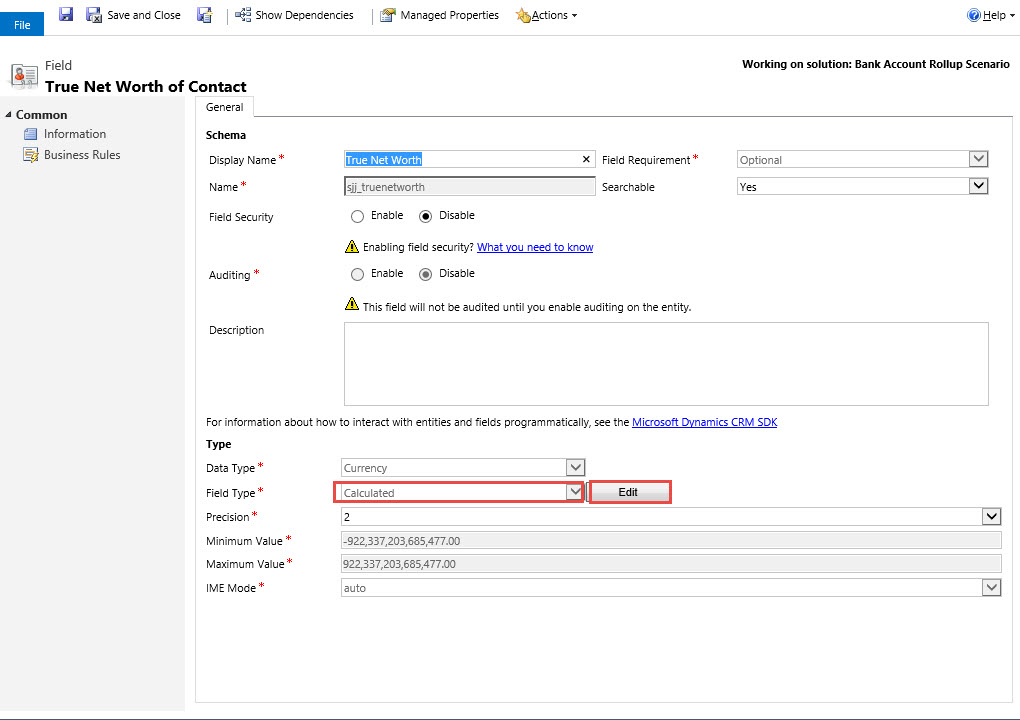Collapse the Common section

[x=9, y=115]
